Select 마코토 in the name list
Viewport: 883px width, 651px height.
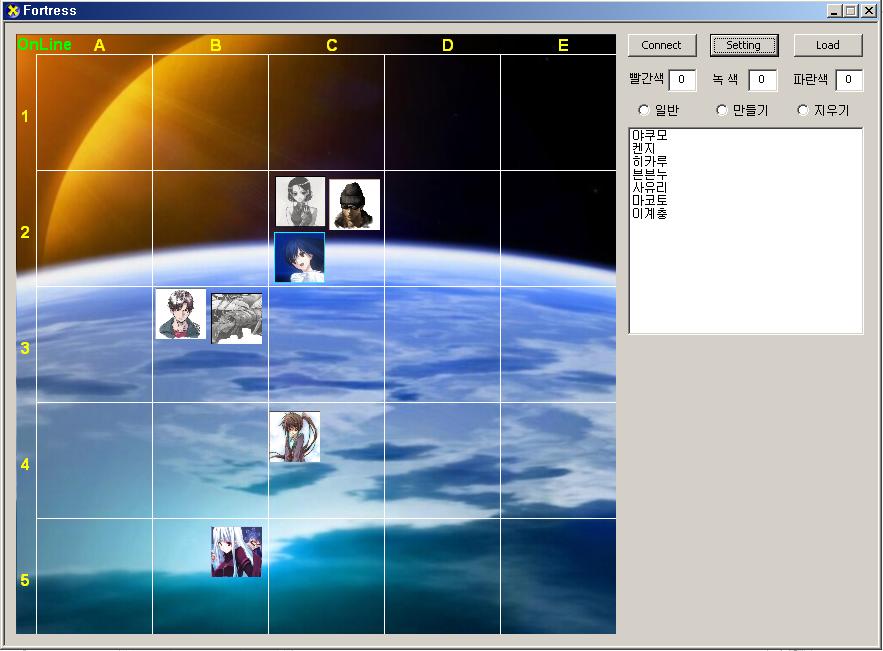point(649,200)
